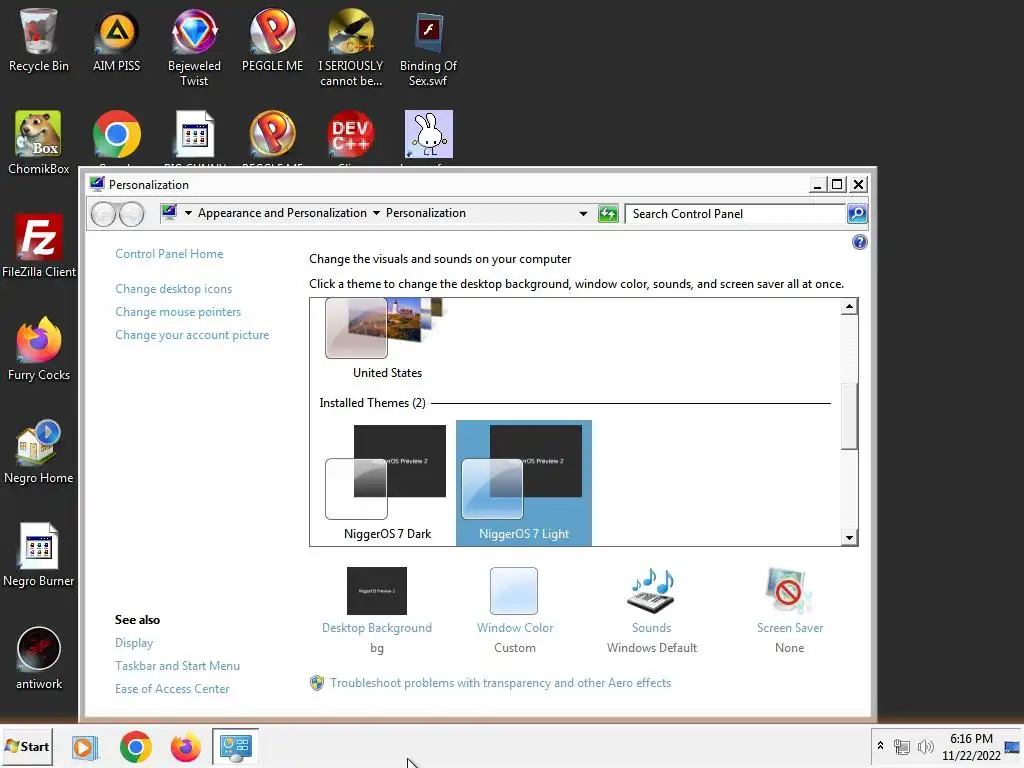Open 'Change mouse pointers' link
This screenshot has width=1024, height=768.
coord(178,312)
